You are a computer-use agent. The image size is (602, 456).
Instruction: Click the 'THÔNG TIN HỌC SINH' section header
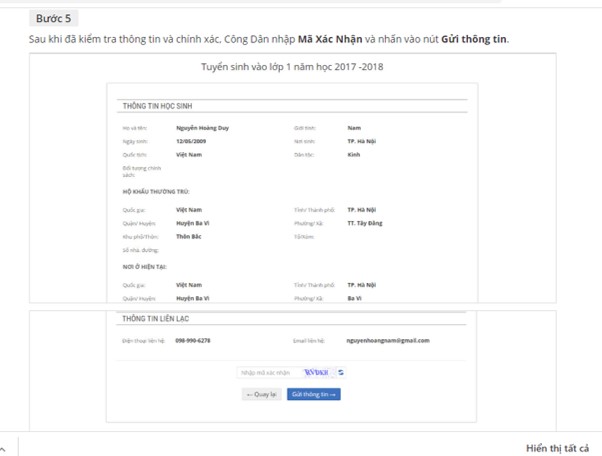tap(158, 105)
